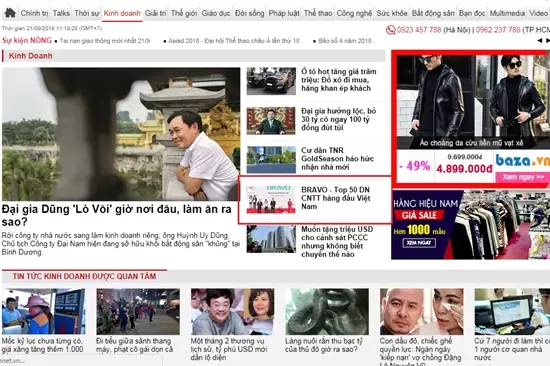Read Một tháng 2 thương vụ lịch sử article
Image resolution: width=550 pixels, height=366 pixels.
[x=229, y=350]
